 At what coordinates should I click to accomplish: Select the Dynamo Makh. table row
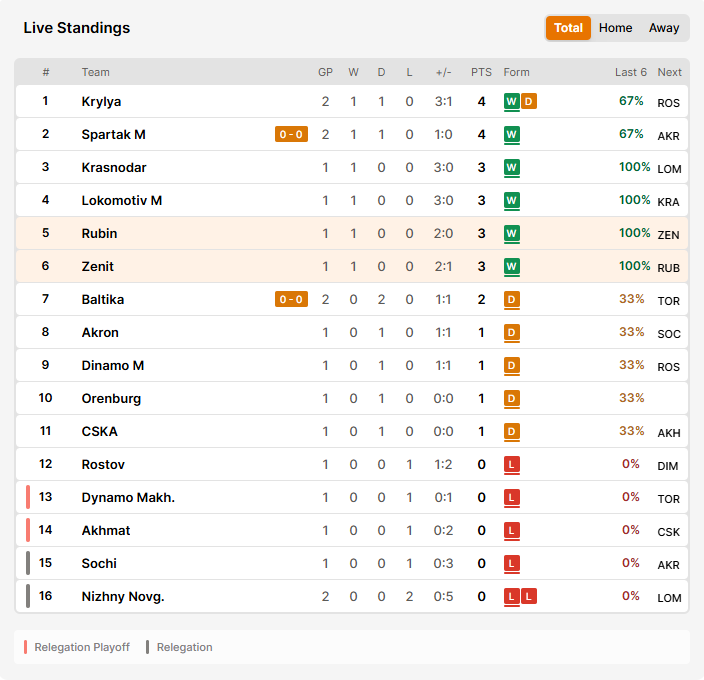tap(352, 497)
